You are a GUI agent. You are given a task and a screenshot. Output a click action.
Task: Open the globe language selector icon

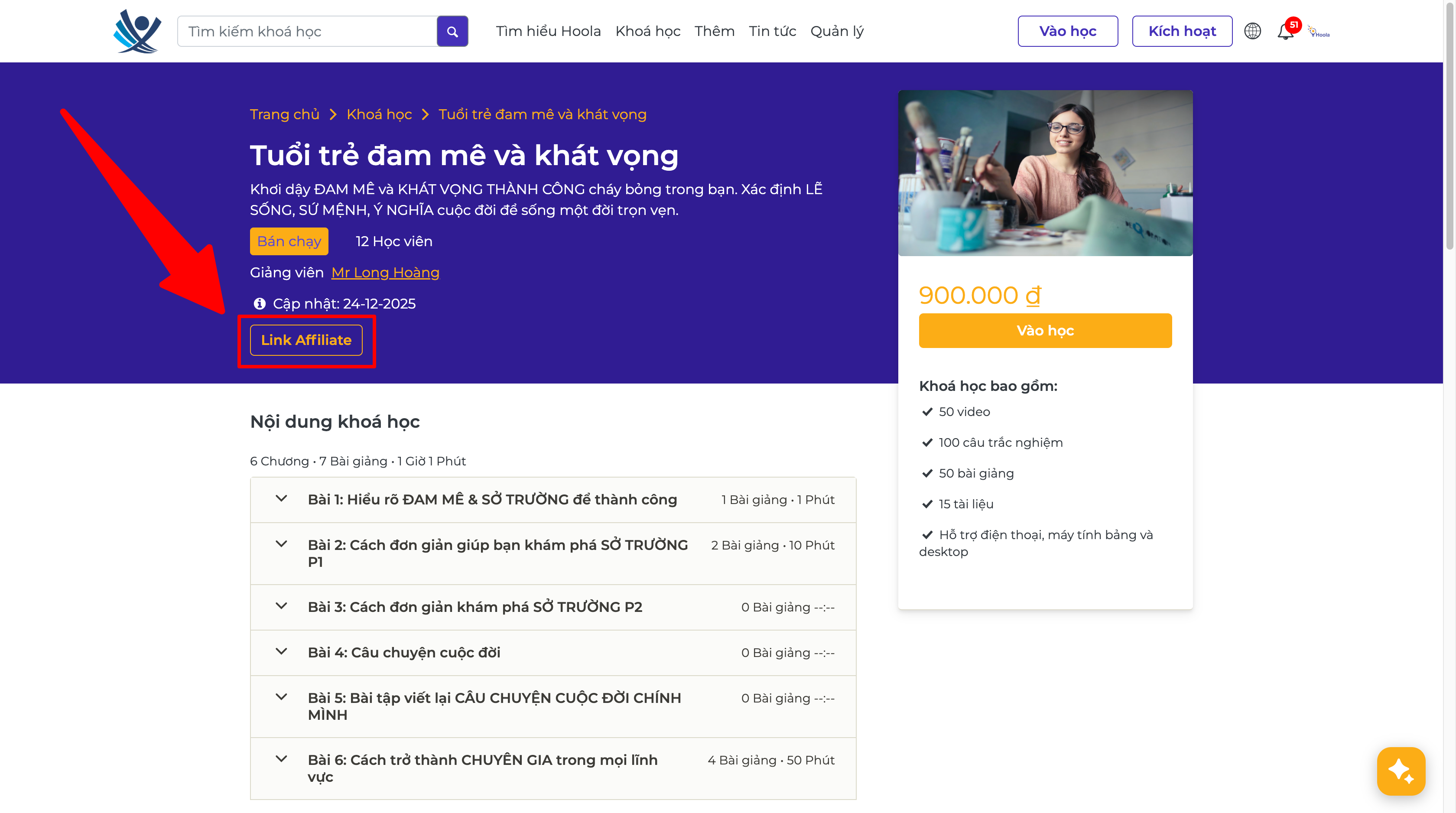pyautogui.click(x=1252, y=31)
